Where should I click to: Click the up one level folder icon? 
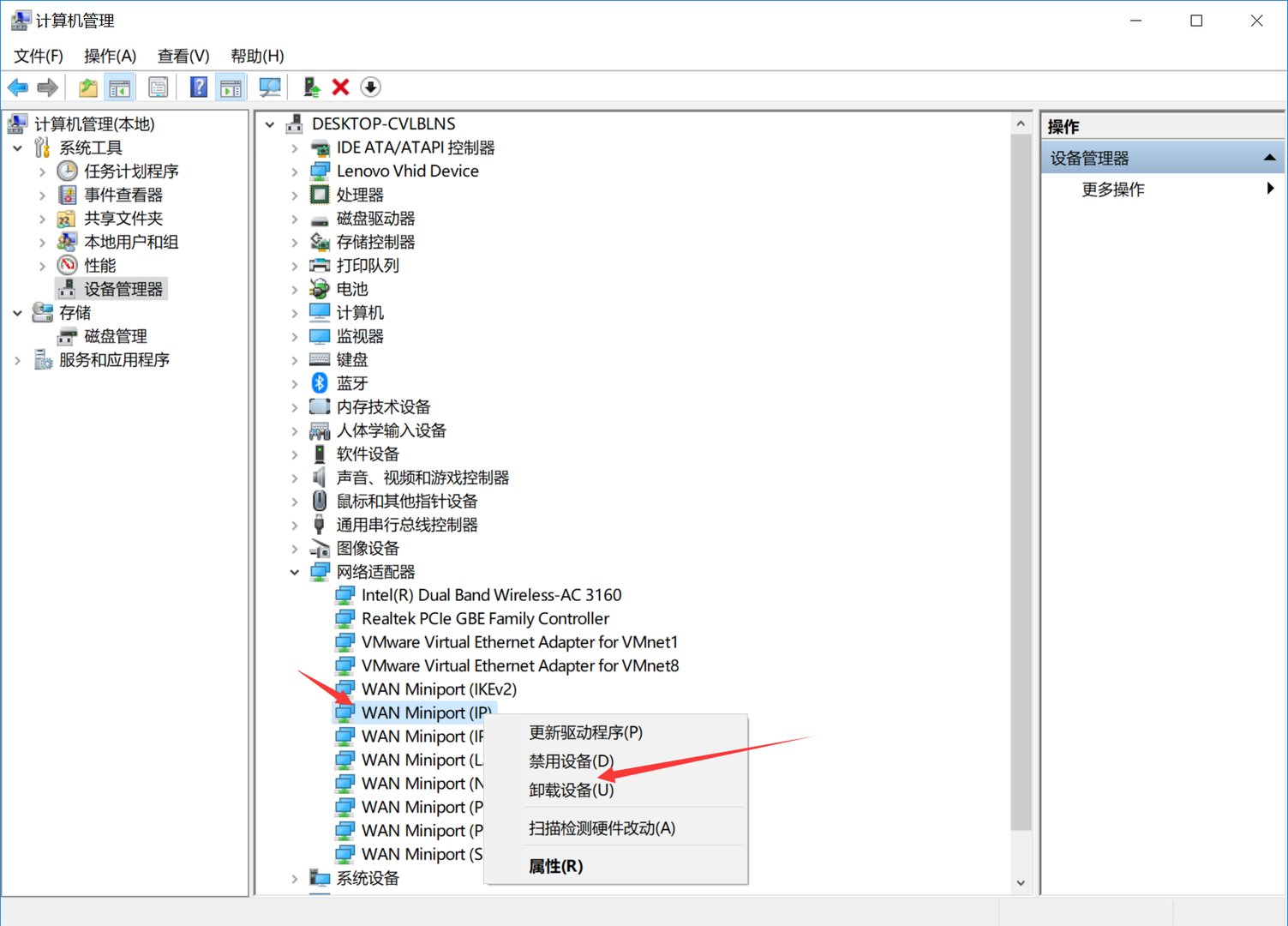[87, 87]
